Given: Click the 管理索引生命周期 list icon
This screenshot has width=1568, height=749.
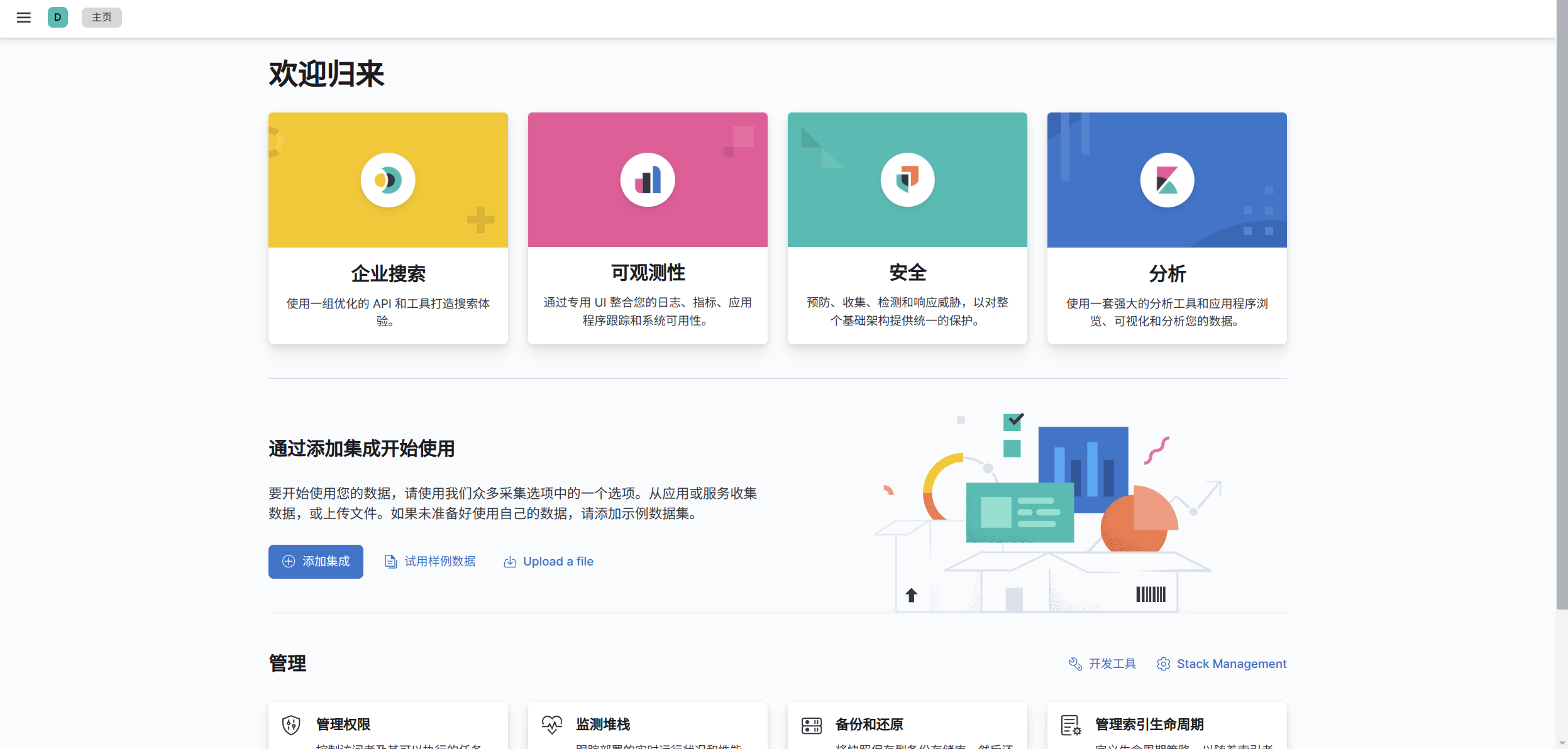Looking at the screenshot, I should click(x=1071, y=725).
